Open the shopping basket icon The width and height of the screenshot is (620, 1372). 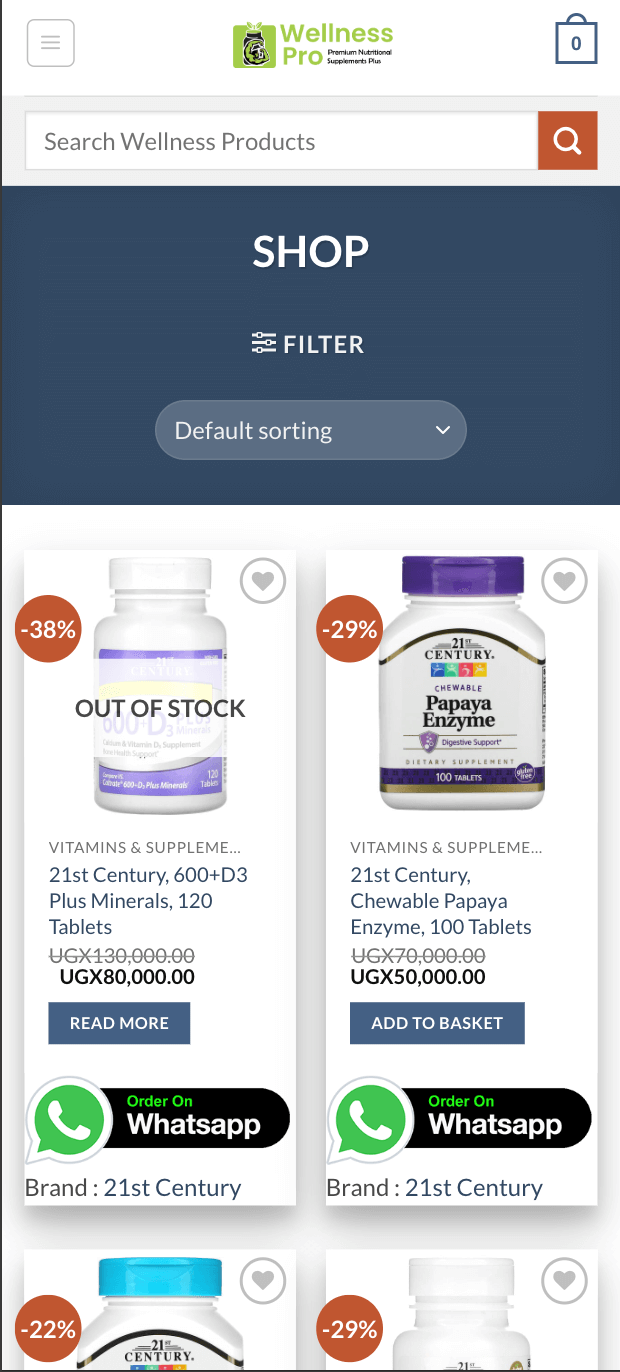pyautogui.click(x=576, y=42)
